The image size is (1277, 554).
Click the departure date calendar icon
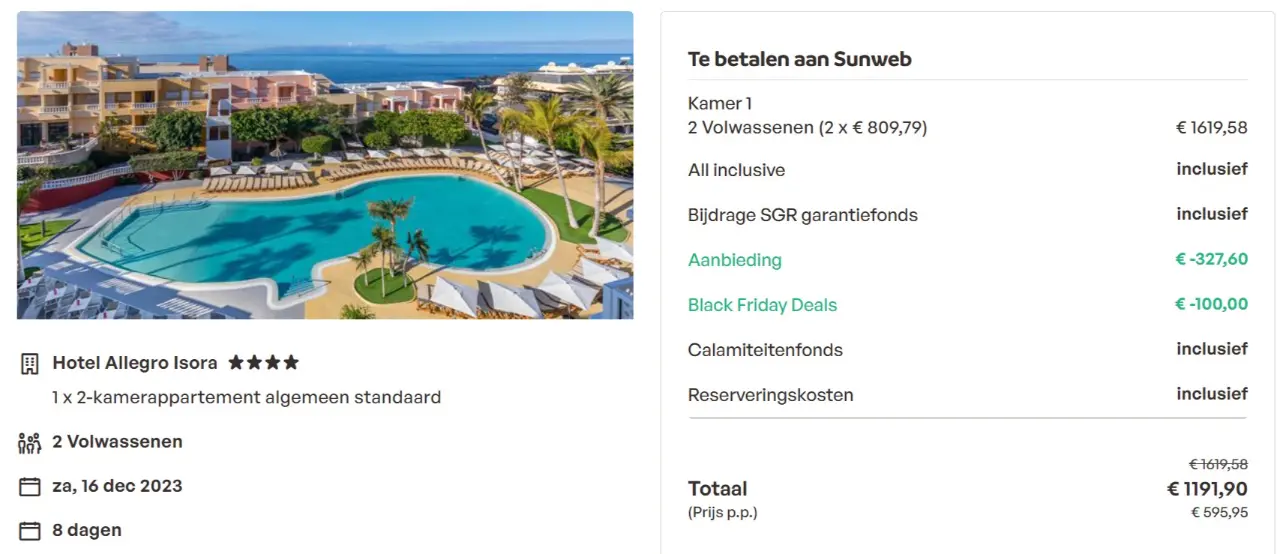tap(30, 487)
